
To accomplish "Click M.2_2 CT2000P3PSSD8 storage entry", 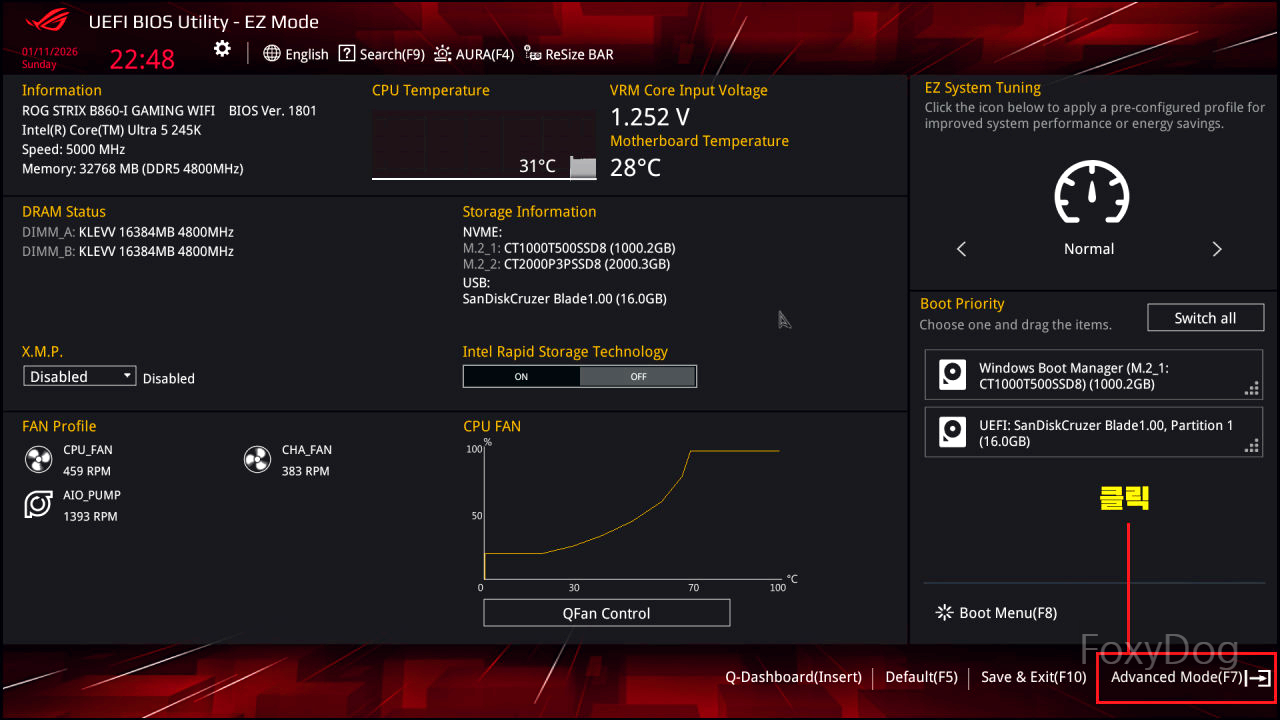I will 566,264.
